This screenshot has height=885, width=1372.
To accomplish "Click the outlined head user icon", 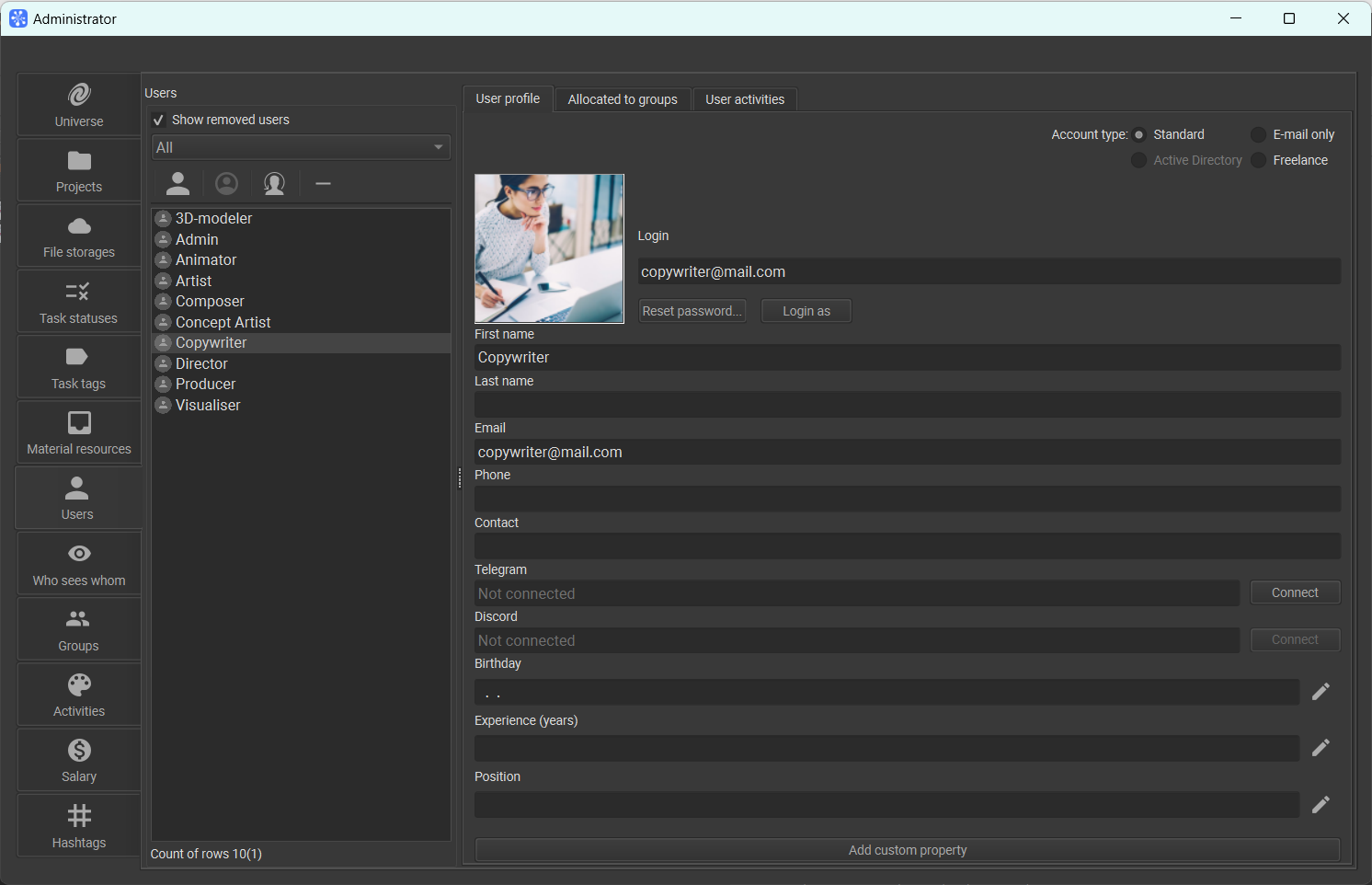I will (274, 184).
